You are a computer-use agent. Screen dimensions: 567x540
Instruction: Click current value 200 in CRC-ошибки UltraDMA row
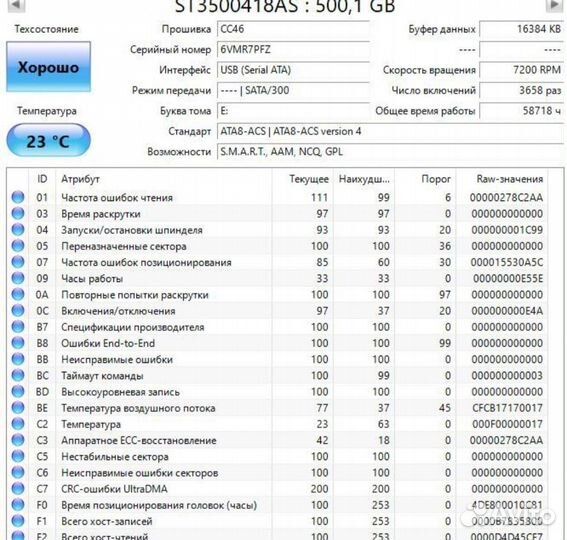click(319, 489)
